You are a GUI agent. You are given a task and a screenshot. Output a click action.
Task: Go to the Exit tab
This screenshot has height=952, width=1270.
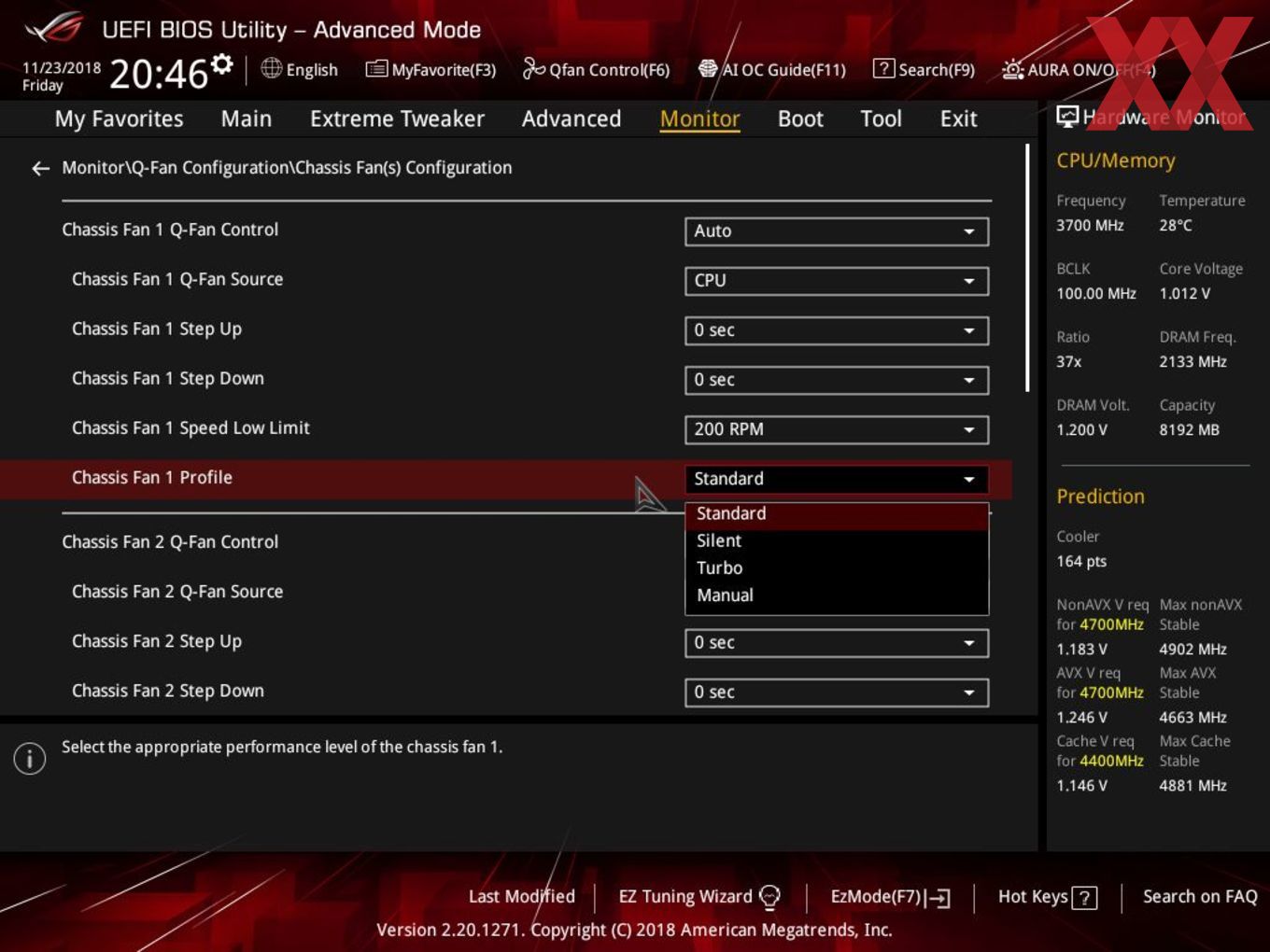tap(958, 119)
